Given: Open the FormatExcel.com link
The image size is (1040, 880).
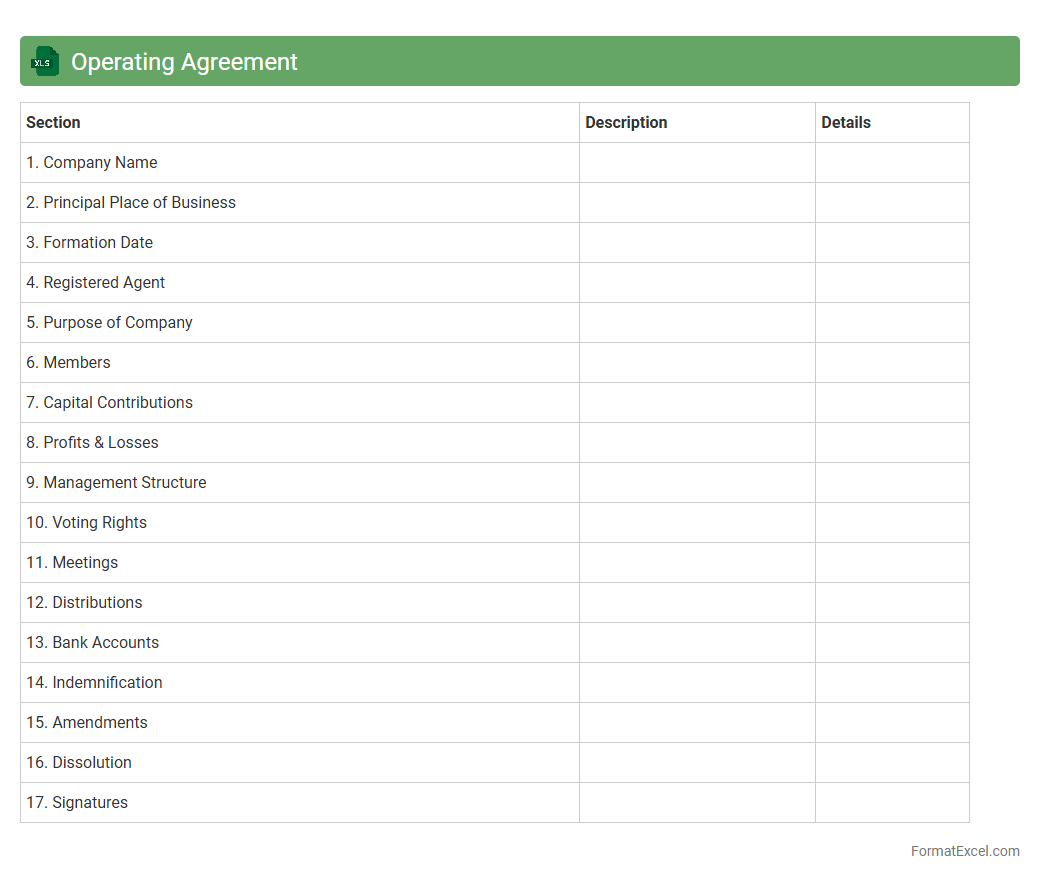Looking at the screenshot, I should click(x=964, y=851).
